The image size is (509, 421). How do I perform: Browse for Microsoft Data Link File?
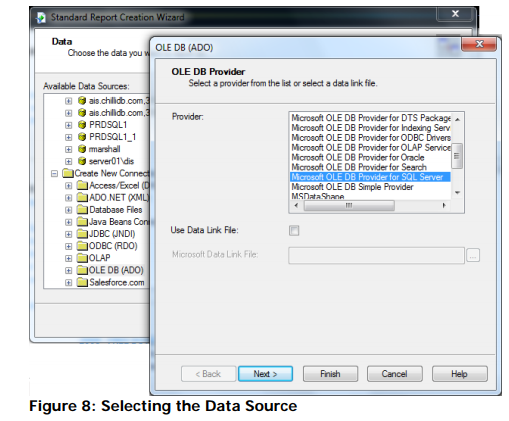coord(473,255)
